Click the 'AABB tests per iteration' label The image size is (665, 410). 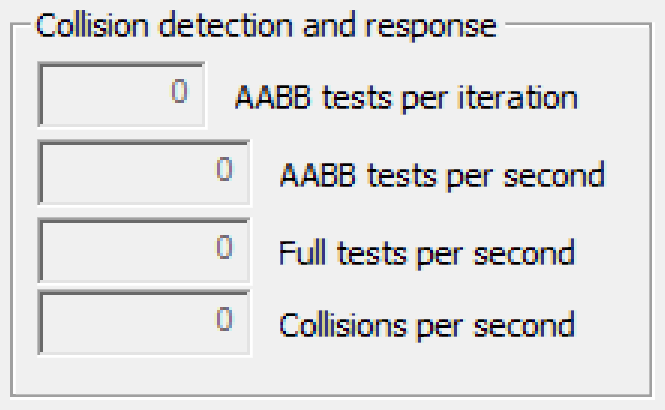405,97
